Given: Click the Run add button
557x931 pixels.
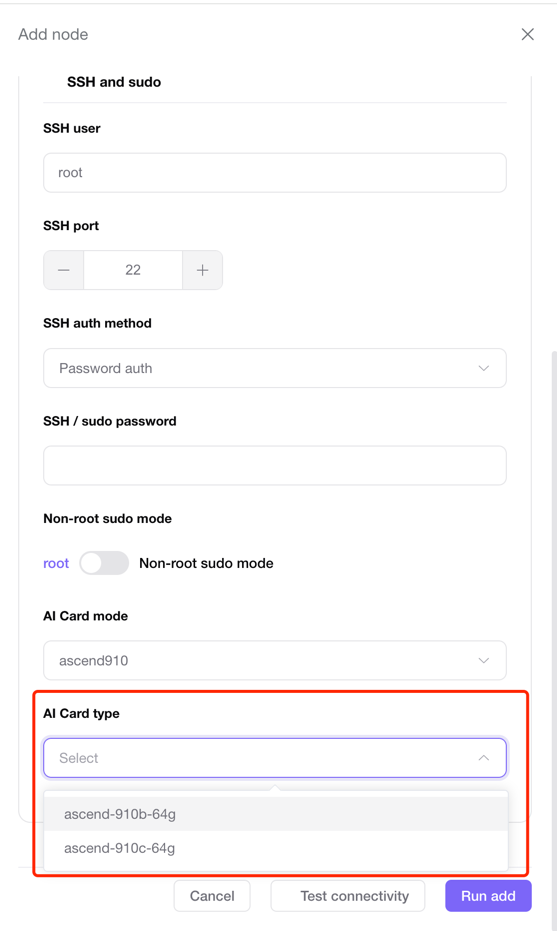Looking at the screenshot, I should click(488, 896).
